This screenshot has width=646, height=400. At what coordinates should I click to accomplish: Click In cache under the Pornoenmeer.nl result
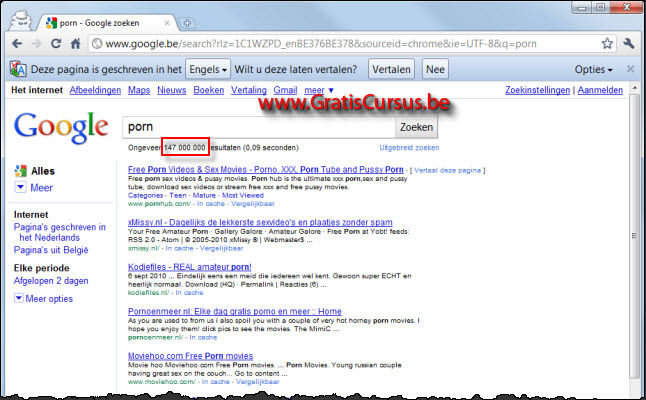click(203, 337)
